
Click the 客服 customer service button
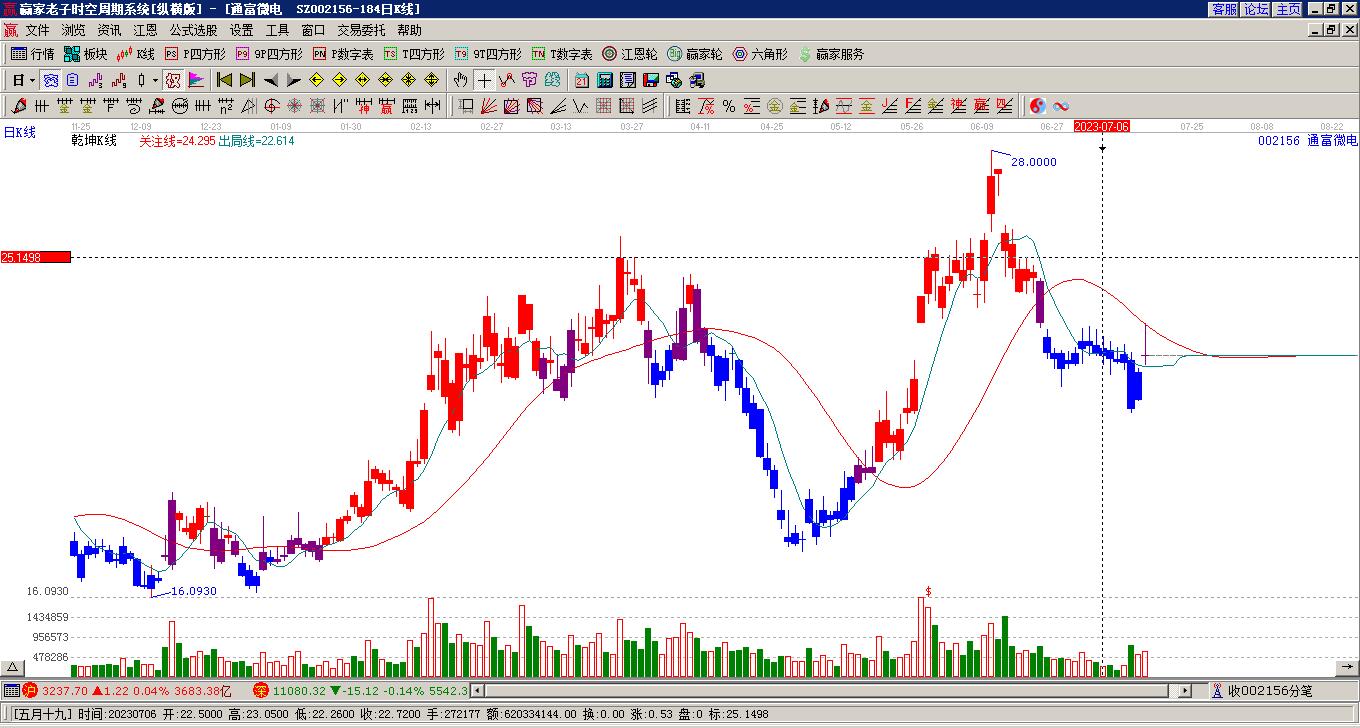[x=1224, y=9]
